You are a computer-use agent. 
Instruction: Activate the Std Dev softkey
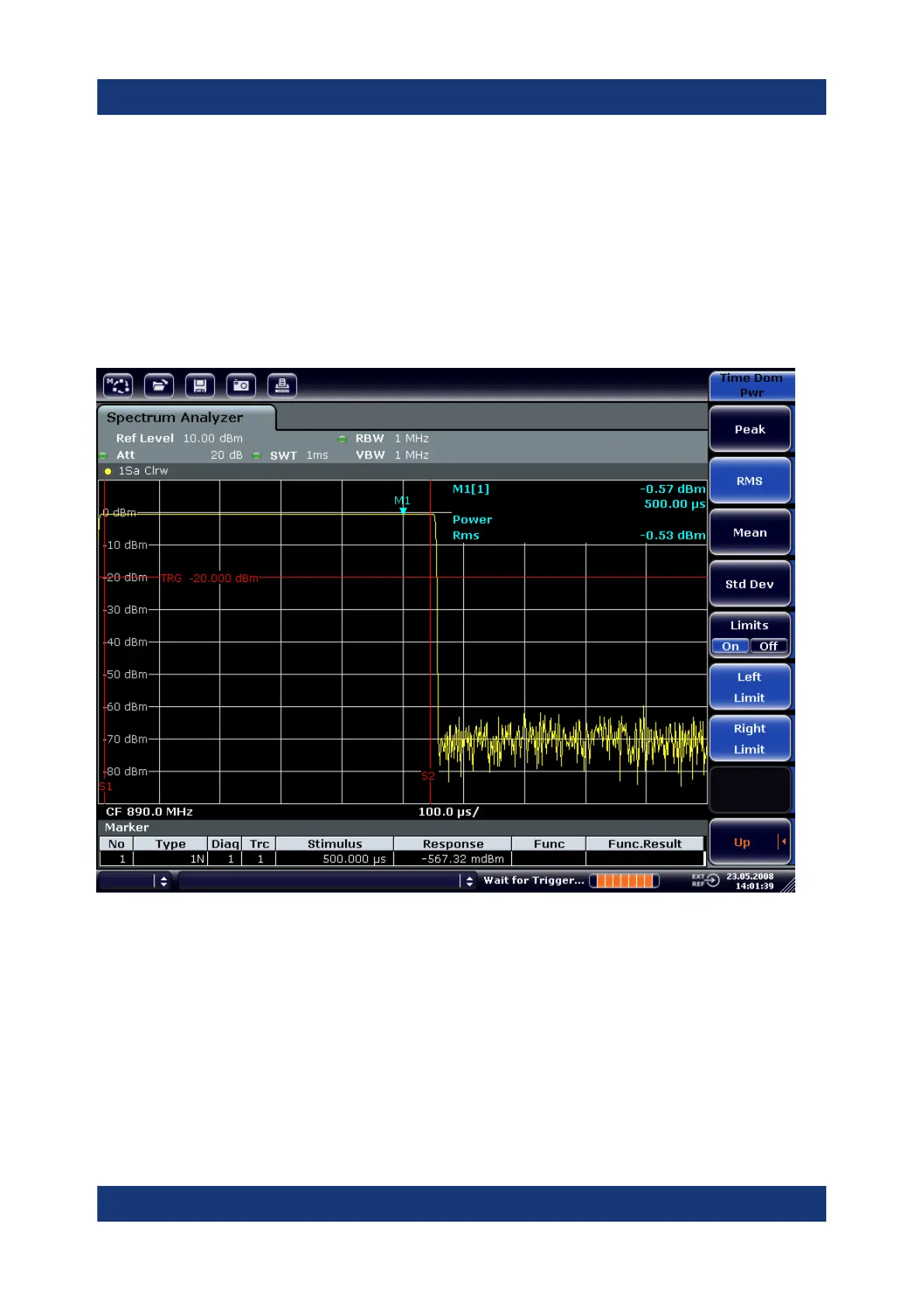coord(749,584)
